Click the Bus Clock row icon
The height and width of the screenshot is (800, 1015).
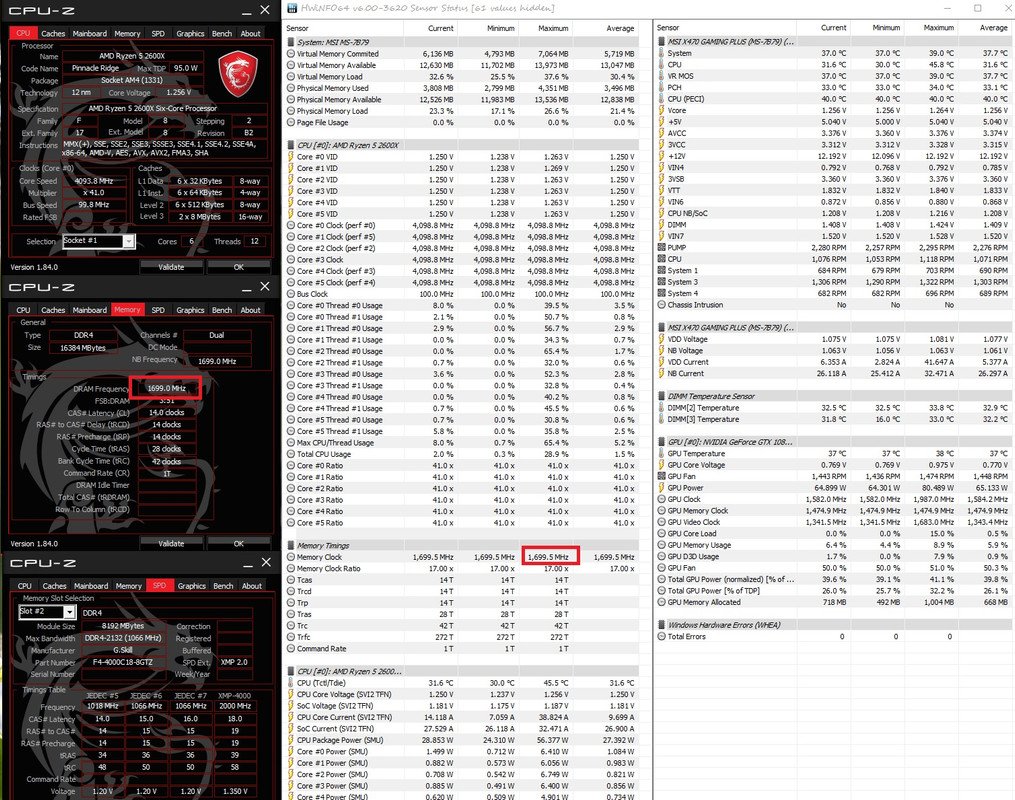point(291,294)
